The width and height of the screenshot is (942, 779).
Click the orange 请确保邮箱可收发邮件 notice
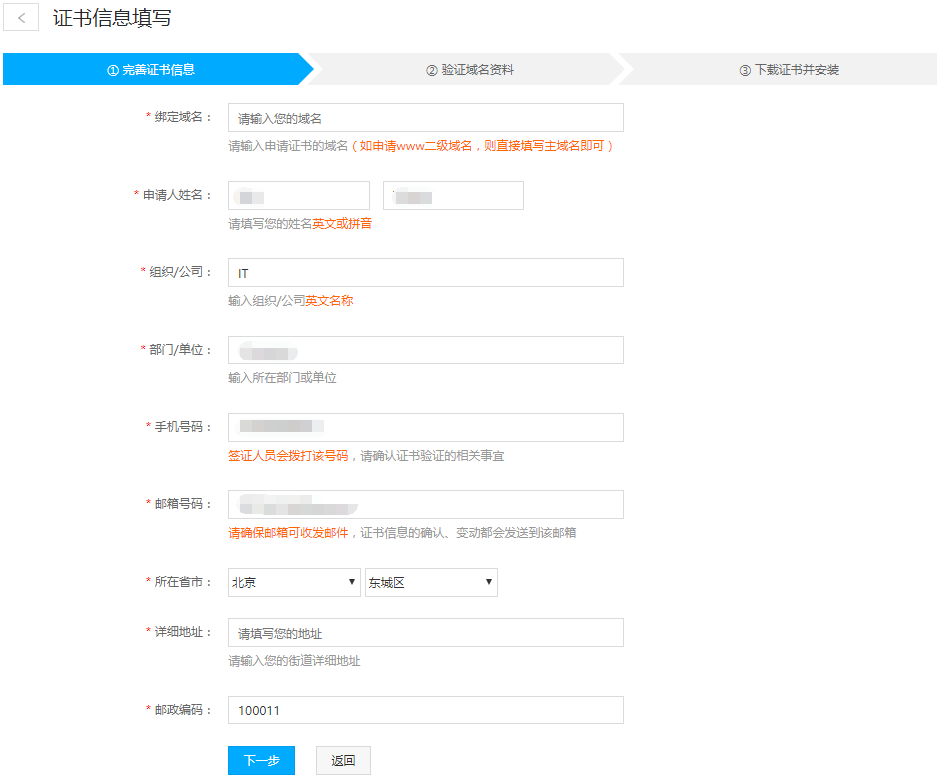coord(288,533)
